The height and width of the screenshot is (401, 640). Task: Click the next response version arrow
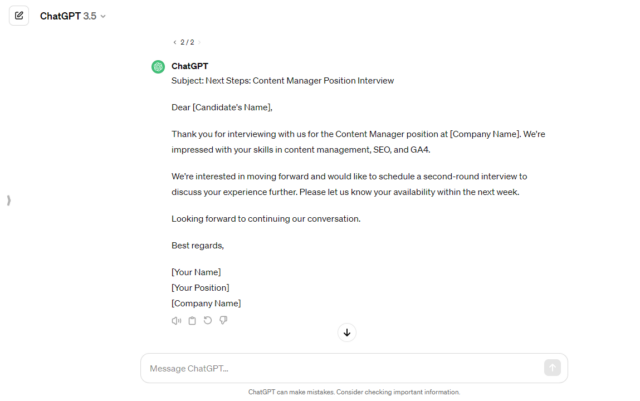point(199,42)
